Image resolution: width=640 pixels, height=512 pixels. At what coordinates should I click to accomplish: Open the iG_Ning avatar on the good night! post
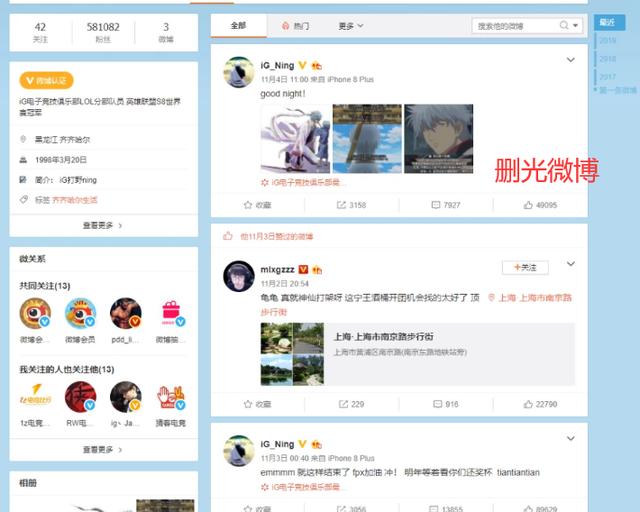coord(239,72)
